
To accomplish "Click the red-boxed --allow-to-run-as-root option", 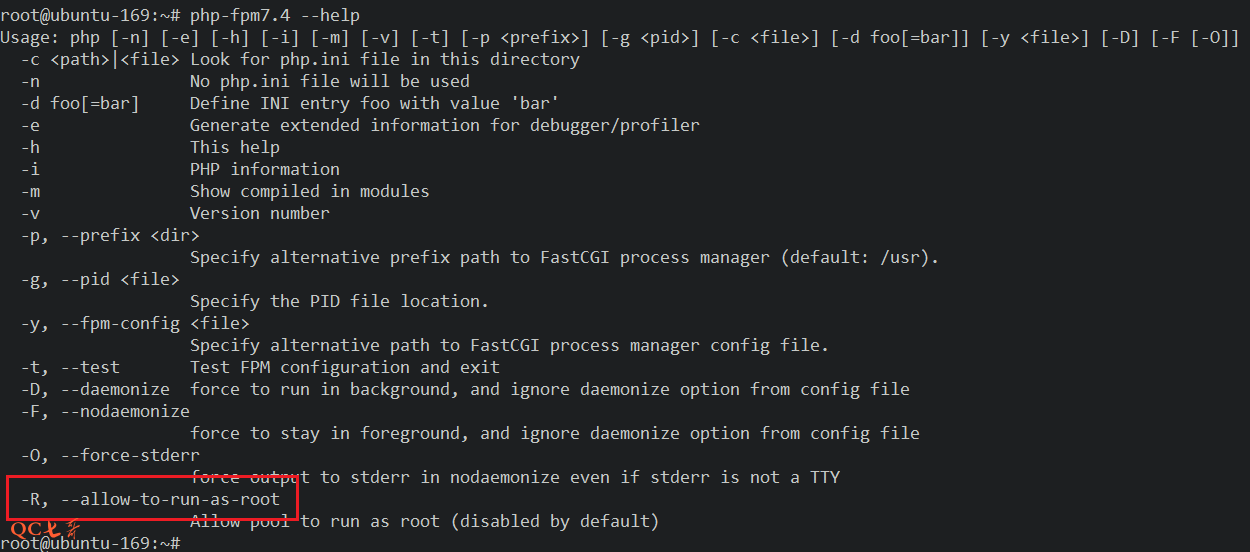I will point(150,499).
